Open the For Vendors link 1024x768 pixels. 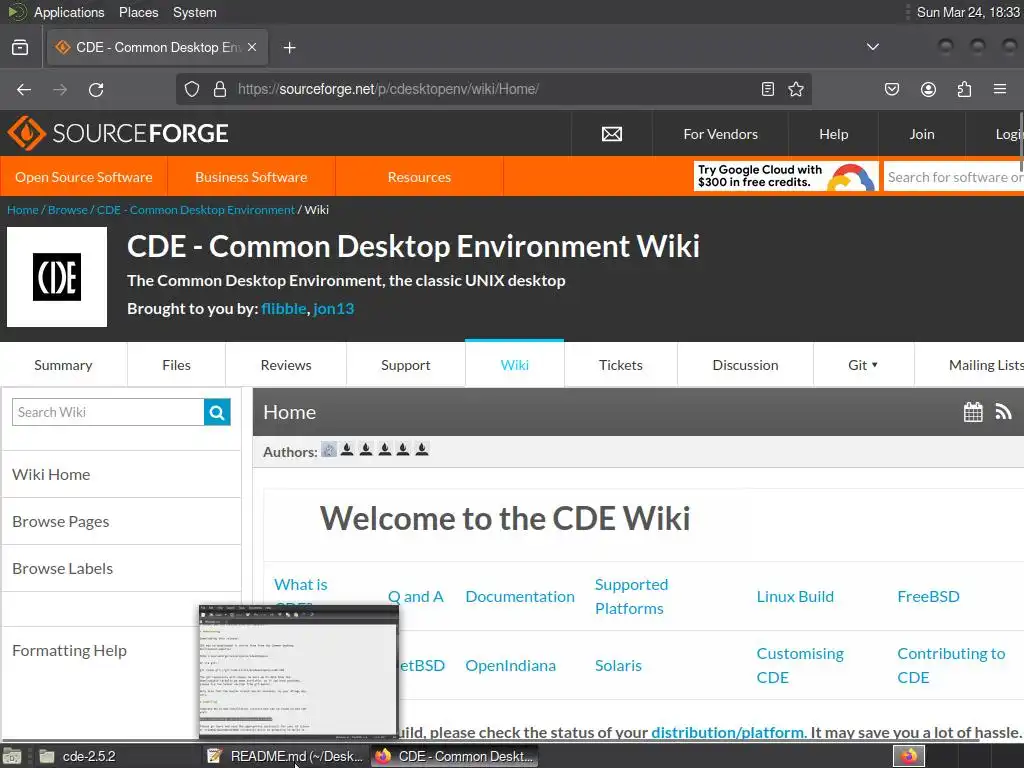(x=720, y=134)
